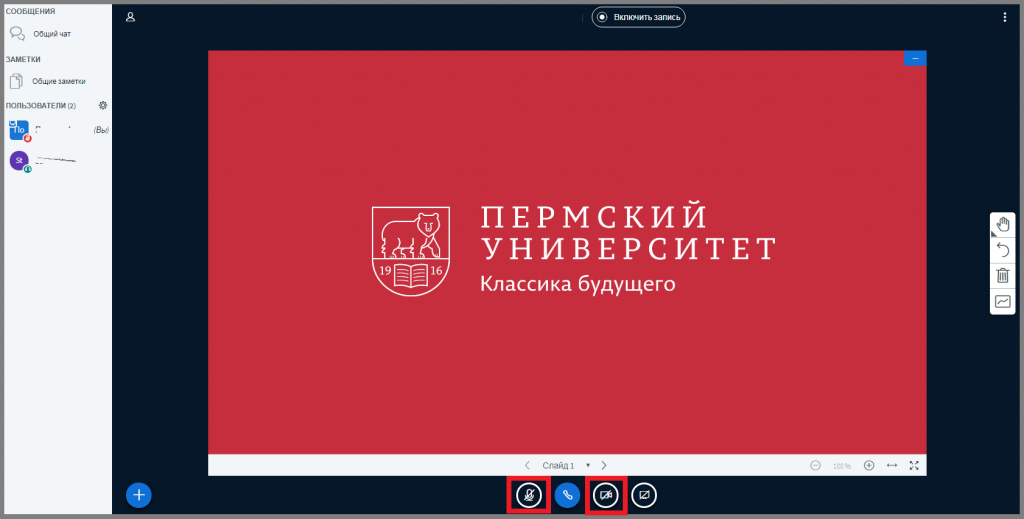Click the blue leave audio phone button

click(x=567, y=495)
